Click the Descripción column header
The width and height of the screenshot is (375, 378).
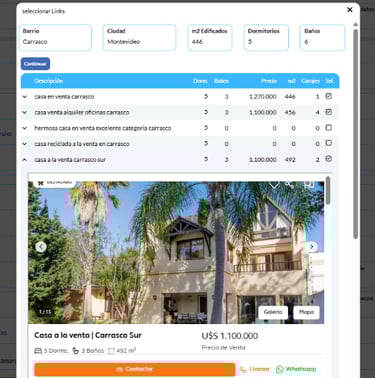[49, 81]
